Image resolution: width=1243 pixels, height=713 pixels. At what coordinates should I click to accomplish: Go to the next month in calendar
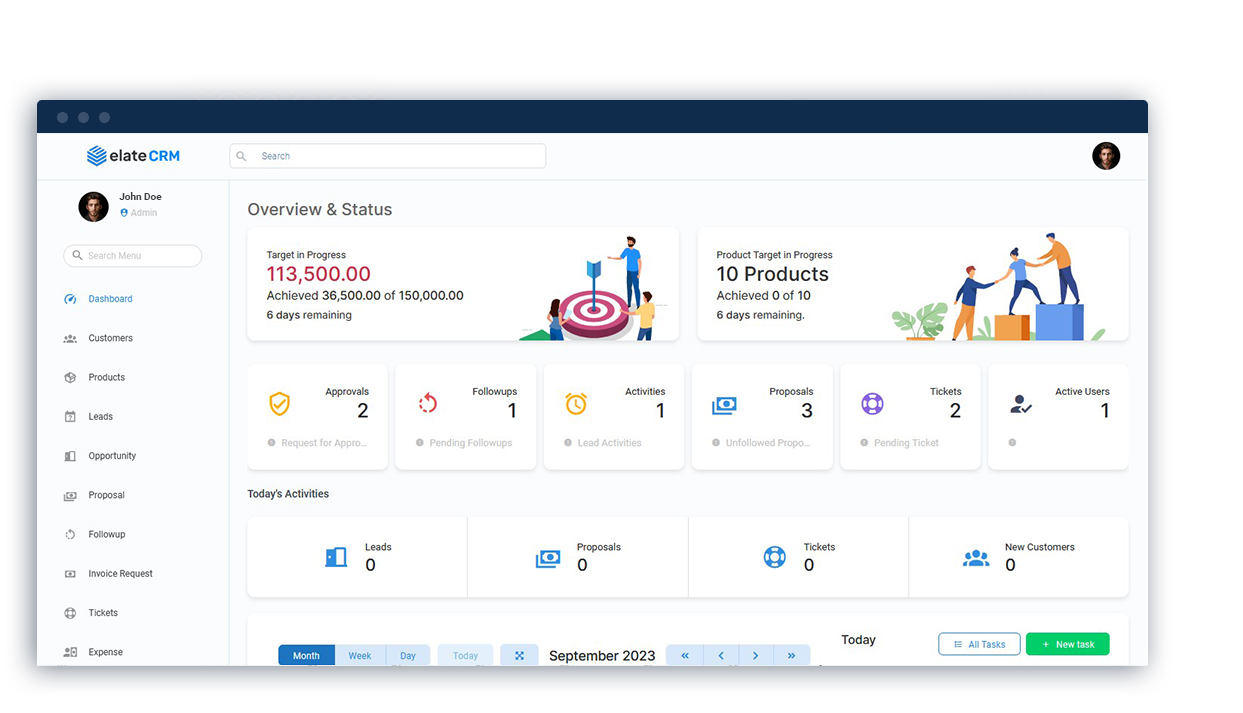(x=755, y=656)
